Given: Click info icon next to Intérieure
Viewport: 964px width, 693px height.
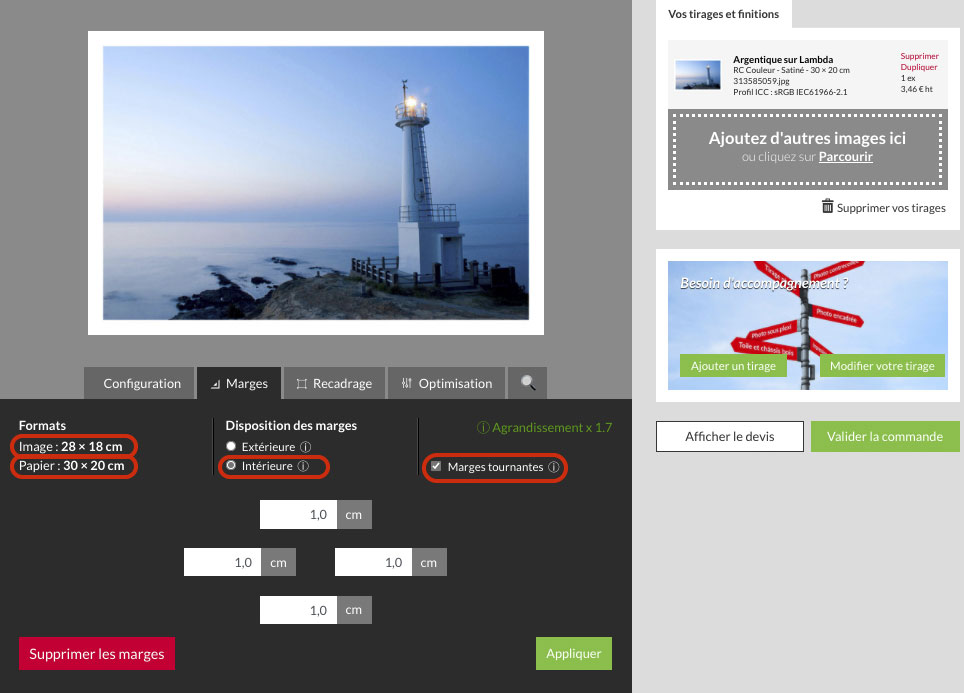Looking at the screenshot, I should coord(303,466).
